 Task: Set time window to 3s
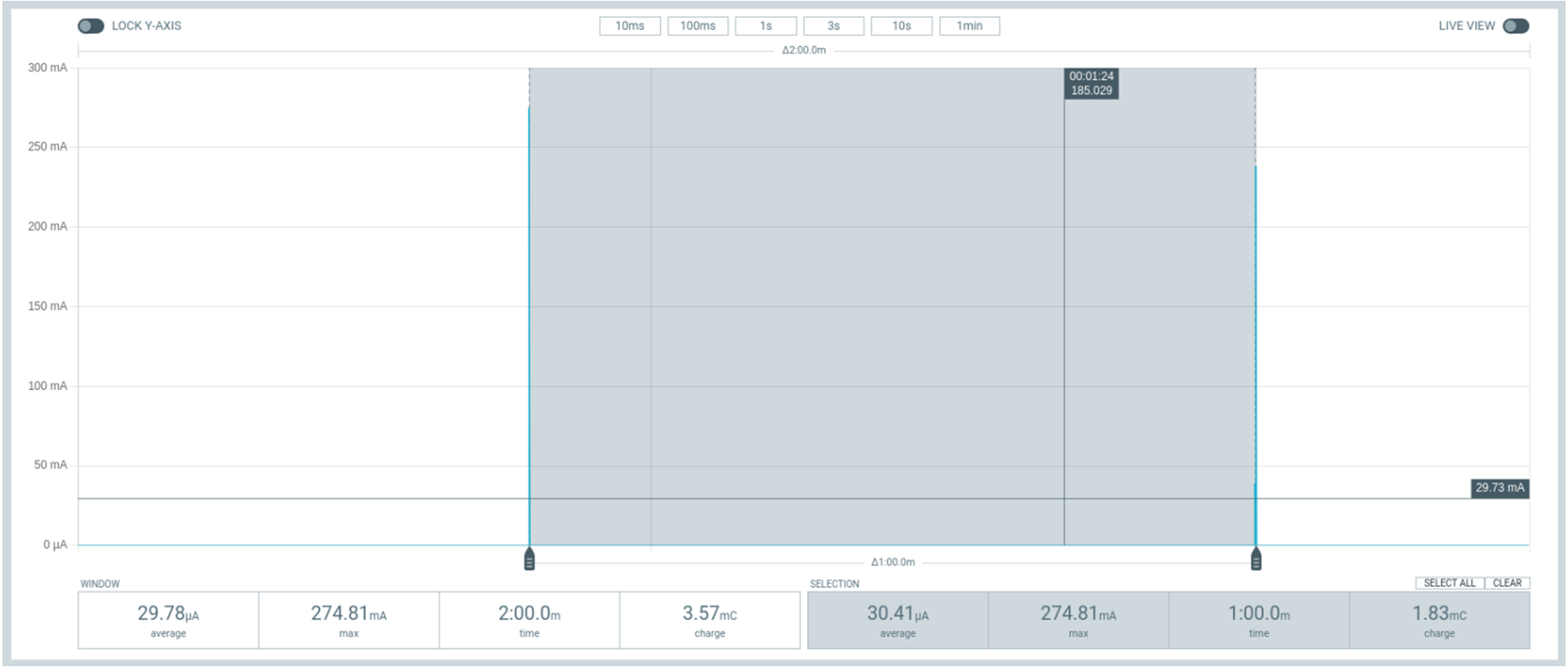tap(834, 26)
